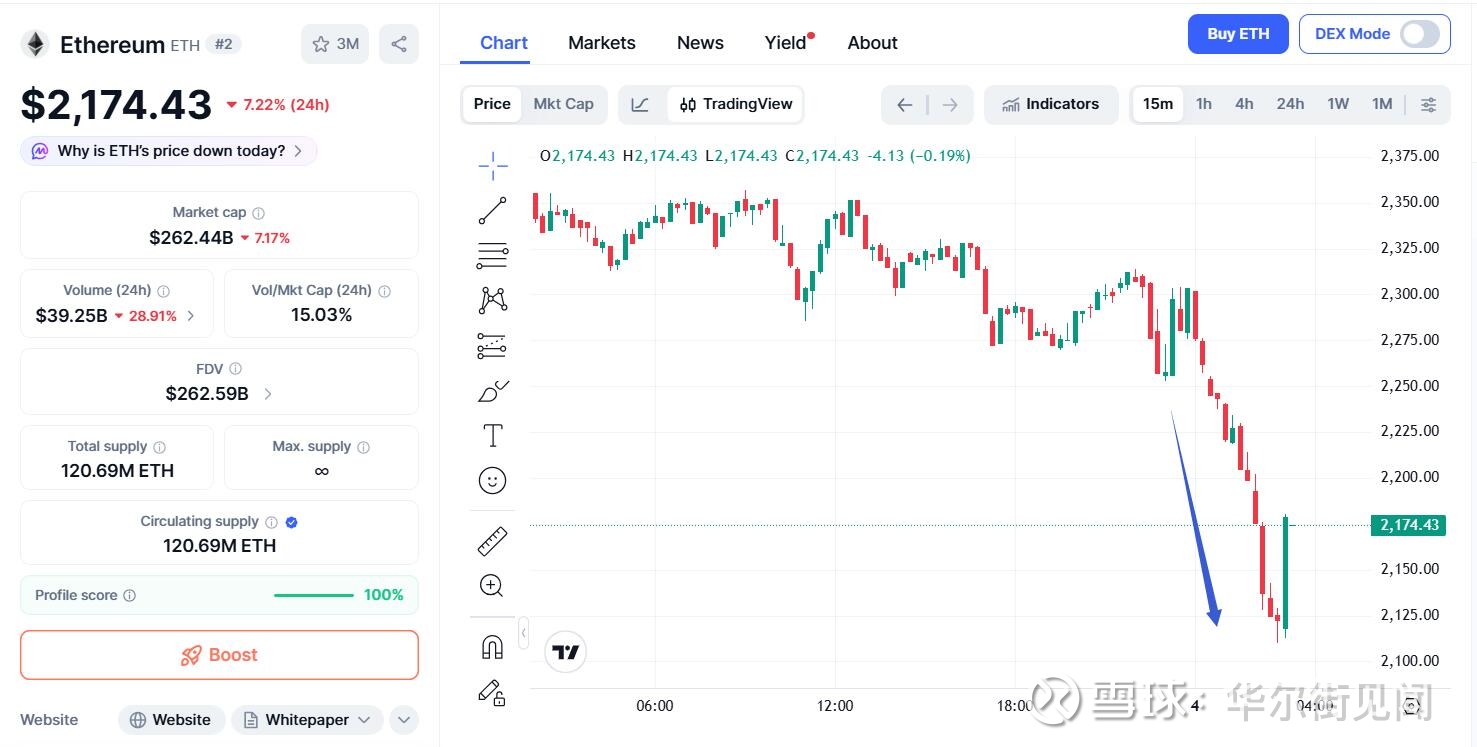Select the text annotation tool
Screen dimensions: 1477x747
click(x=492, y=436)
